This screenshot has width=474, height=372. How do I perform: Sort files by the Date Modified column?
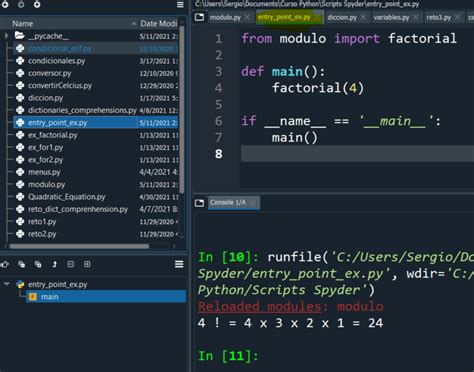[x=159, y=24]
